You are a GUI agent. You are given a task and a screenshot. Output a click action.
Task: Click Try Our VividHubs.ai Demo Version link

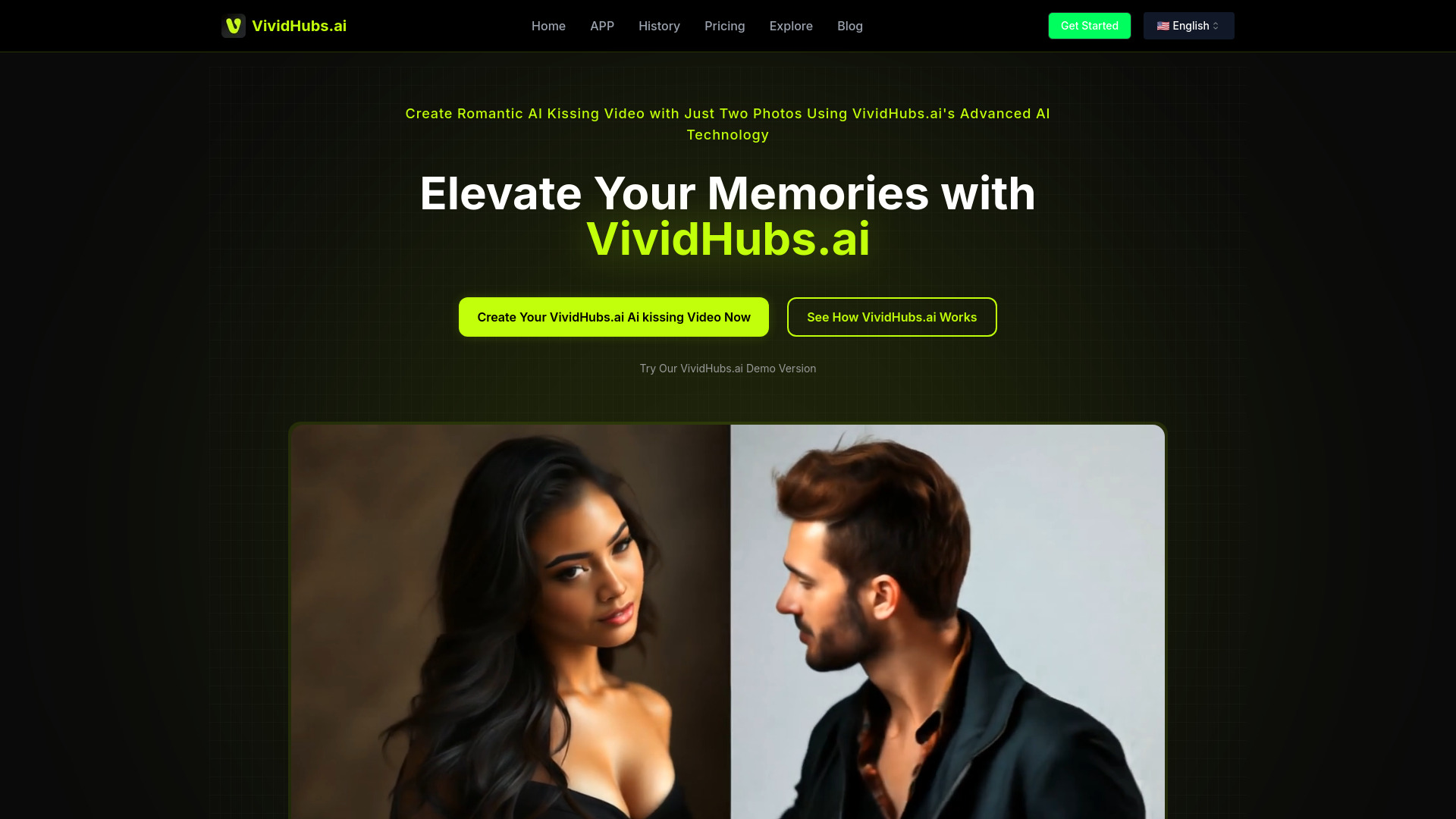pos(727,368)
